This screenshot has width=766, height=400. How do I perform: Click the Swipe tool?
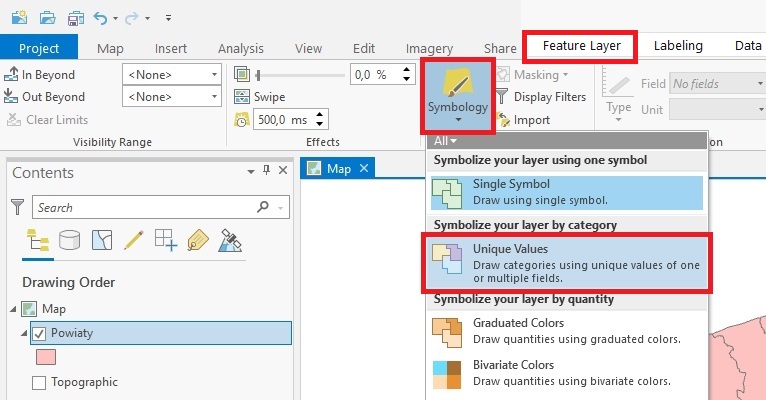tap(260, 97)
